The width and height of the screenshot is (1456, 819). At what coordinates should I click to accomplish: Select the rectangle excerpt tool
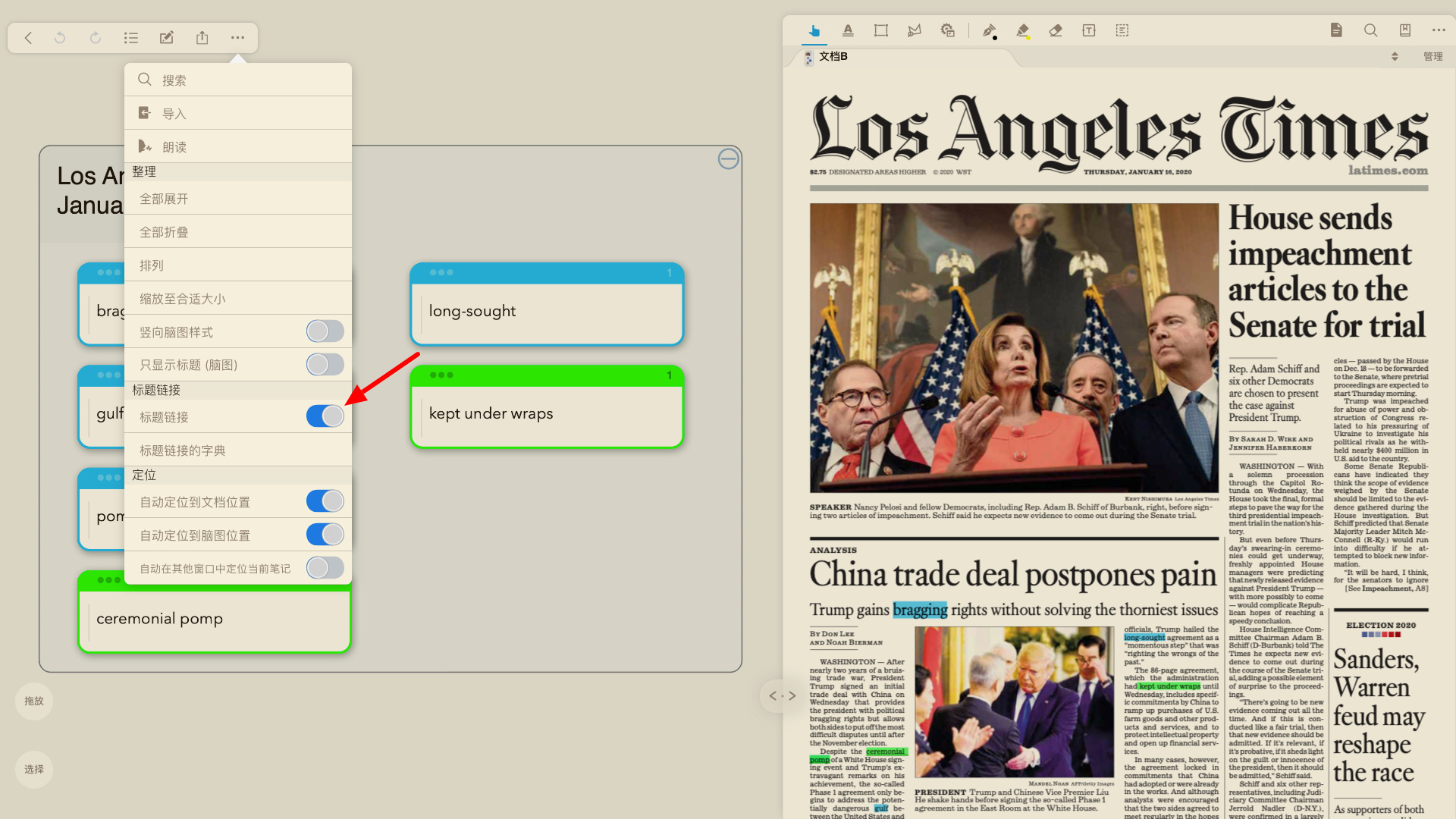880,30
